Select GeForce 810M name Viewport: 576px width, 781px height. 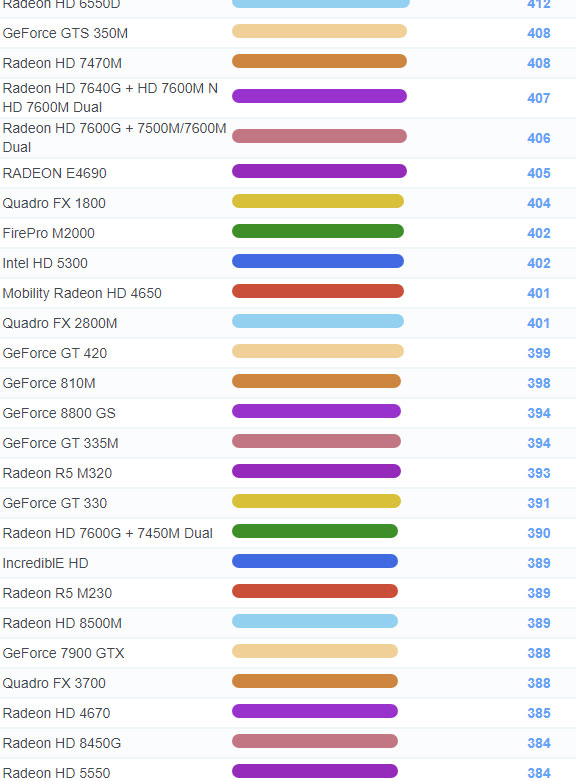49,383
